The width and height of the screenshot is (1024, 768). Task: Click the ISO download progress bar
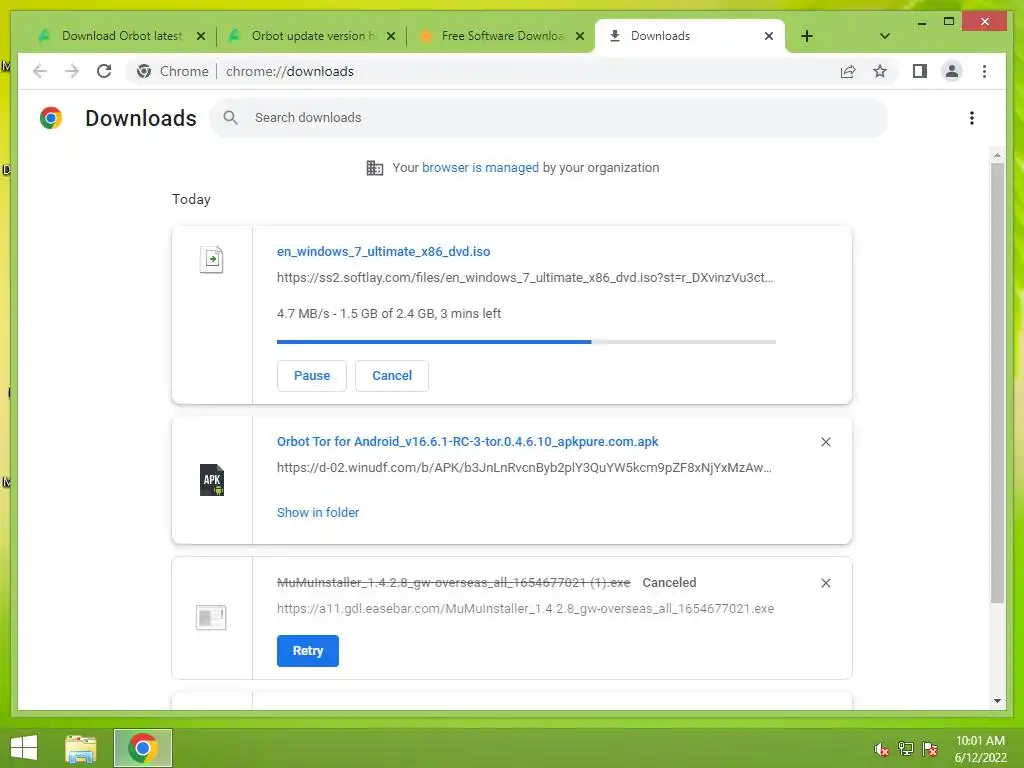click(x=526, y=342)
